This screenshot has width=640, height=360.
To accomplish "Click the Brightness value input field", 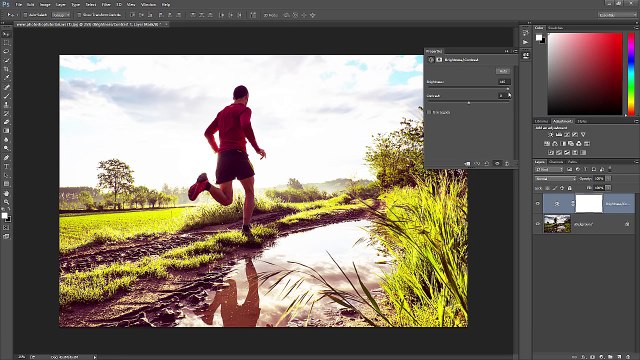I will point(504,82).
